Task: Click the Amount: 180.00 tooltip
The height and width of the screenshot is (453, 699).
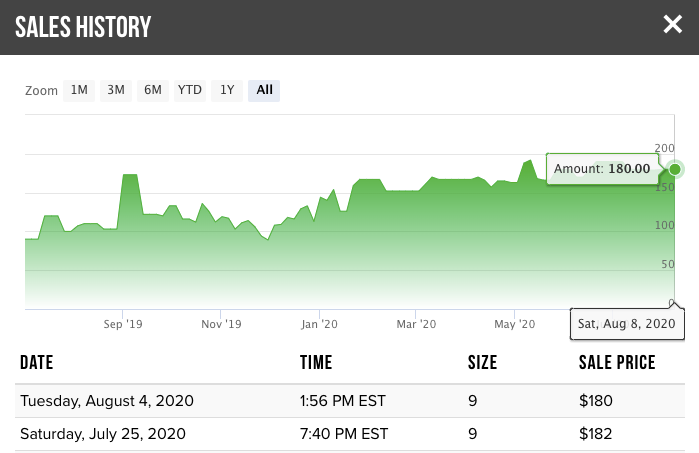Action: (602, 169)
